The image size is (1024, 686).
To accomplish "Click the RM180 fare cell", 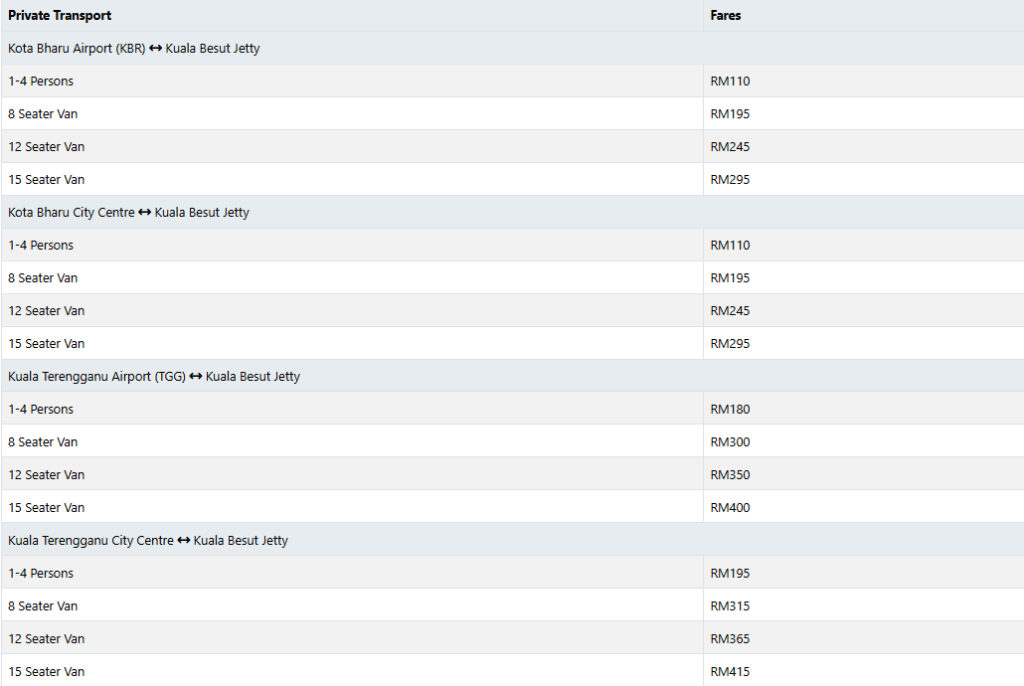I will pyautogui.click(x=730, y=409).
